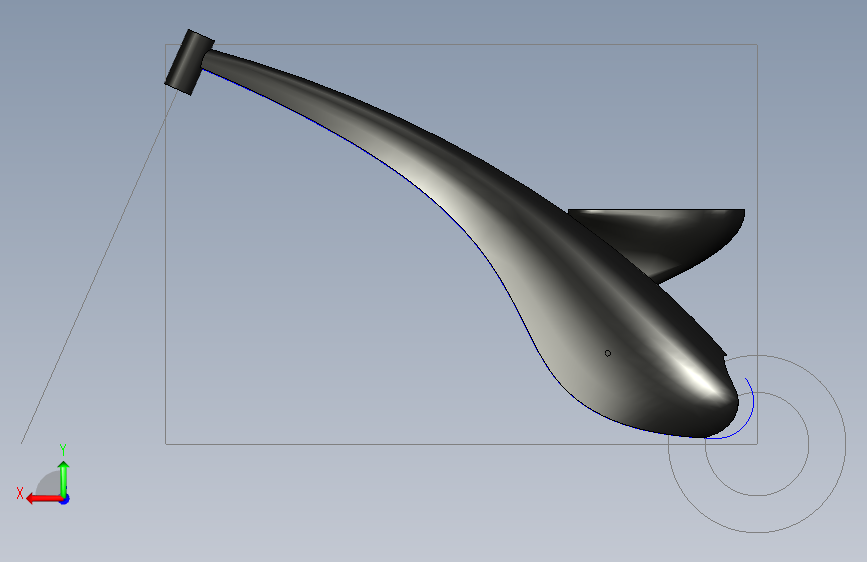The height and width of the screenshot is (562, 867).
Task: Click the red X axis arrow
Action: [44, 499]
